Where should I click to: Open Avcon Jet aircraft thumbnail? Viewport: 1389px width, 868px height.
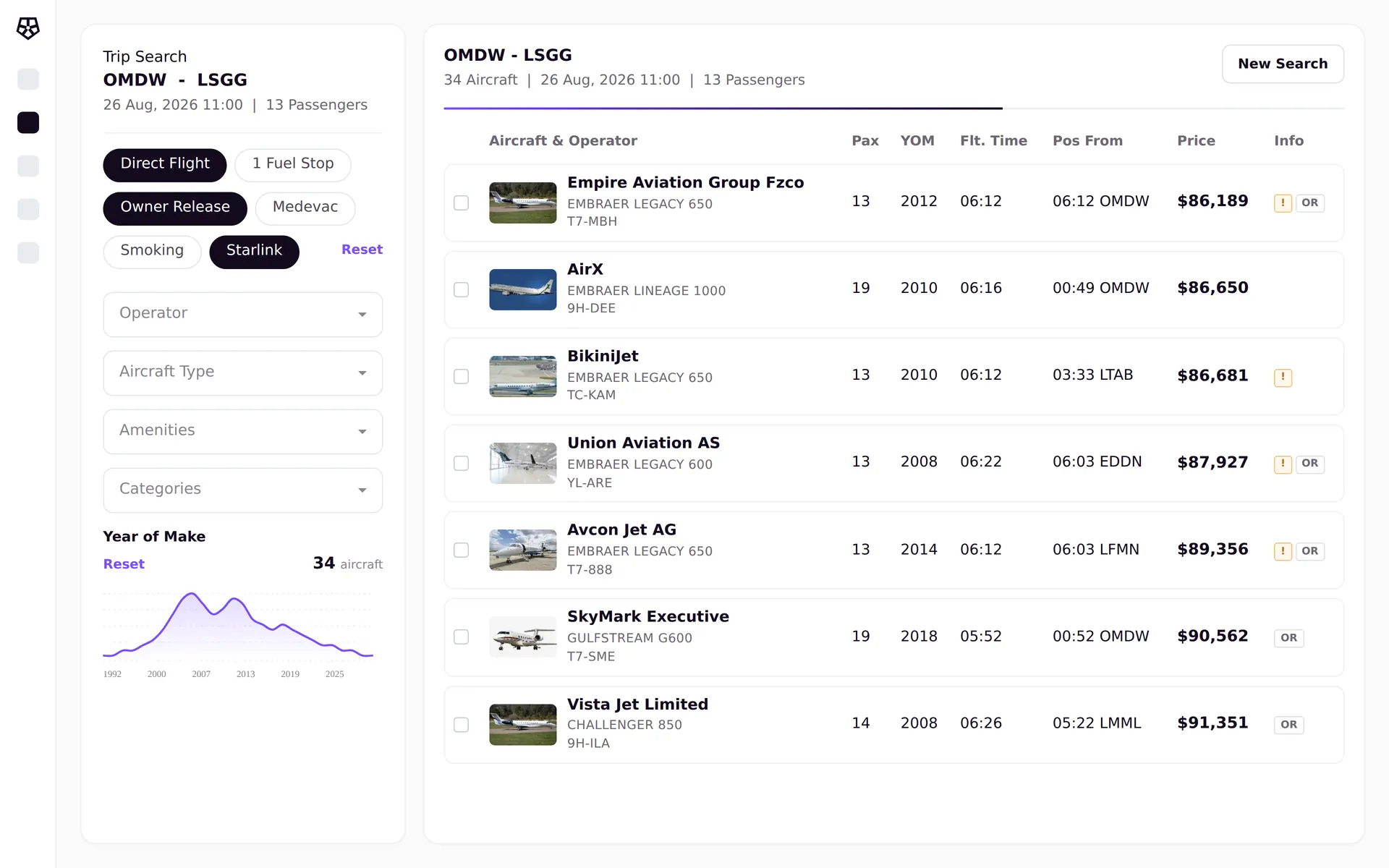coord(522,550)
